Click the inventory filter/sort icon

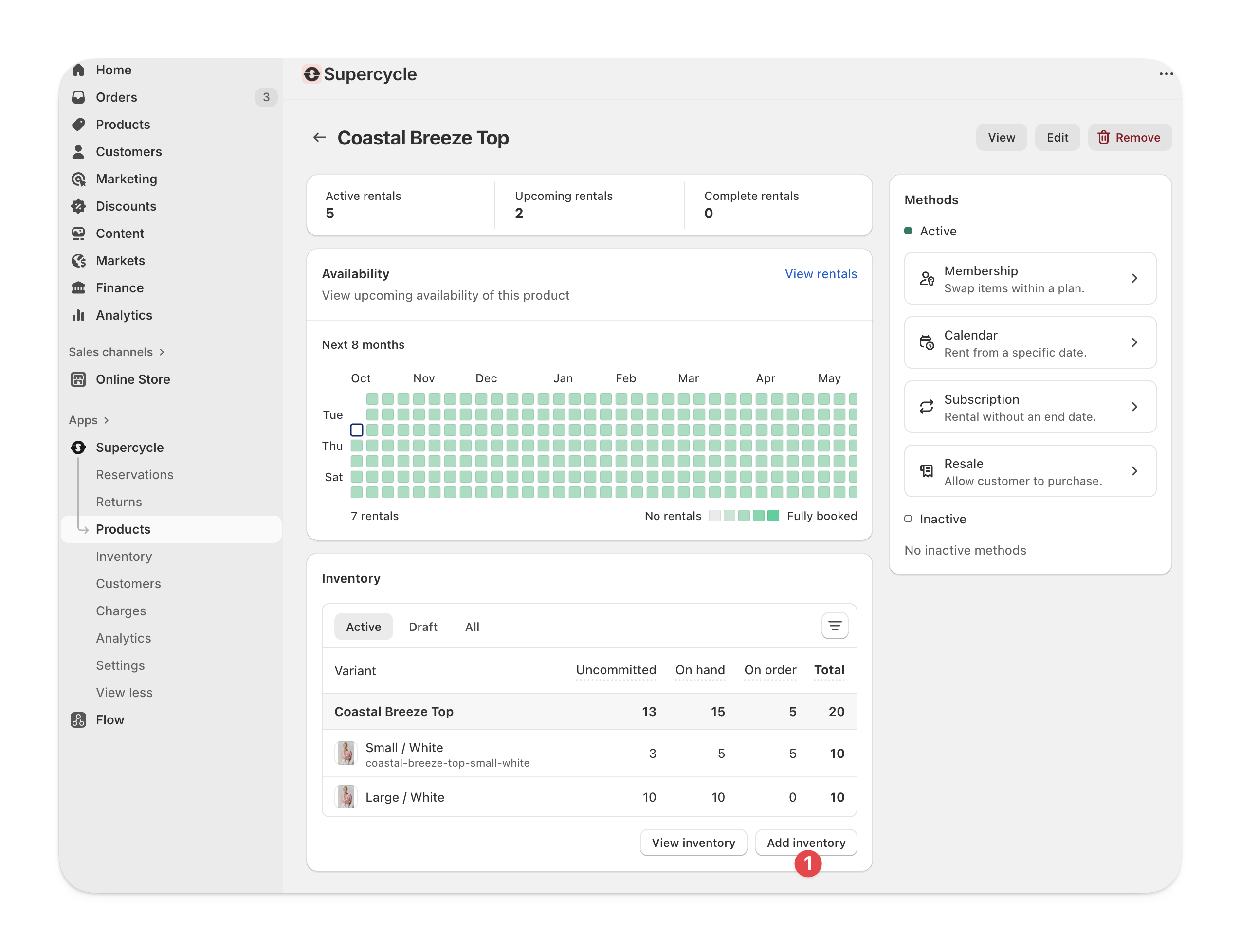tap(835, 626)
